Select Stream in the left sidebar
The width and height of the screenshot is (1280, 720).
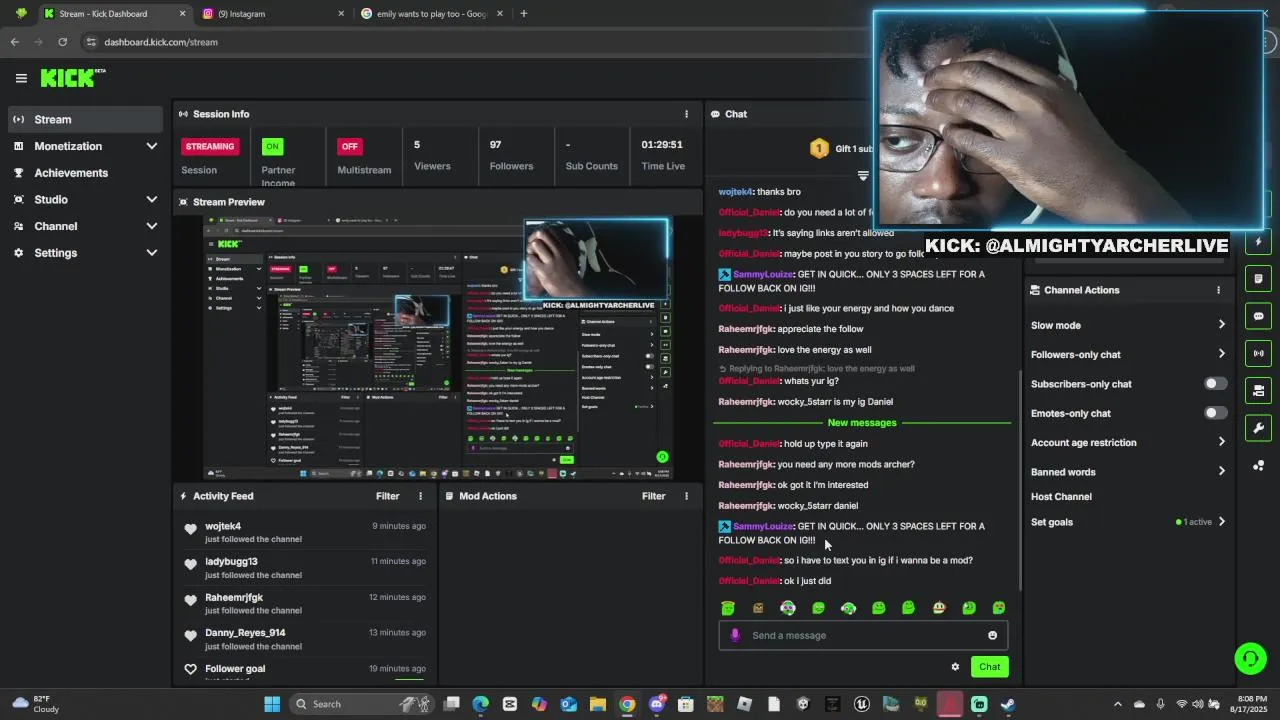83,119
